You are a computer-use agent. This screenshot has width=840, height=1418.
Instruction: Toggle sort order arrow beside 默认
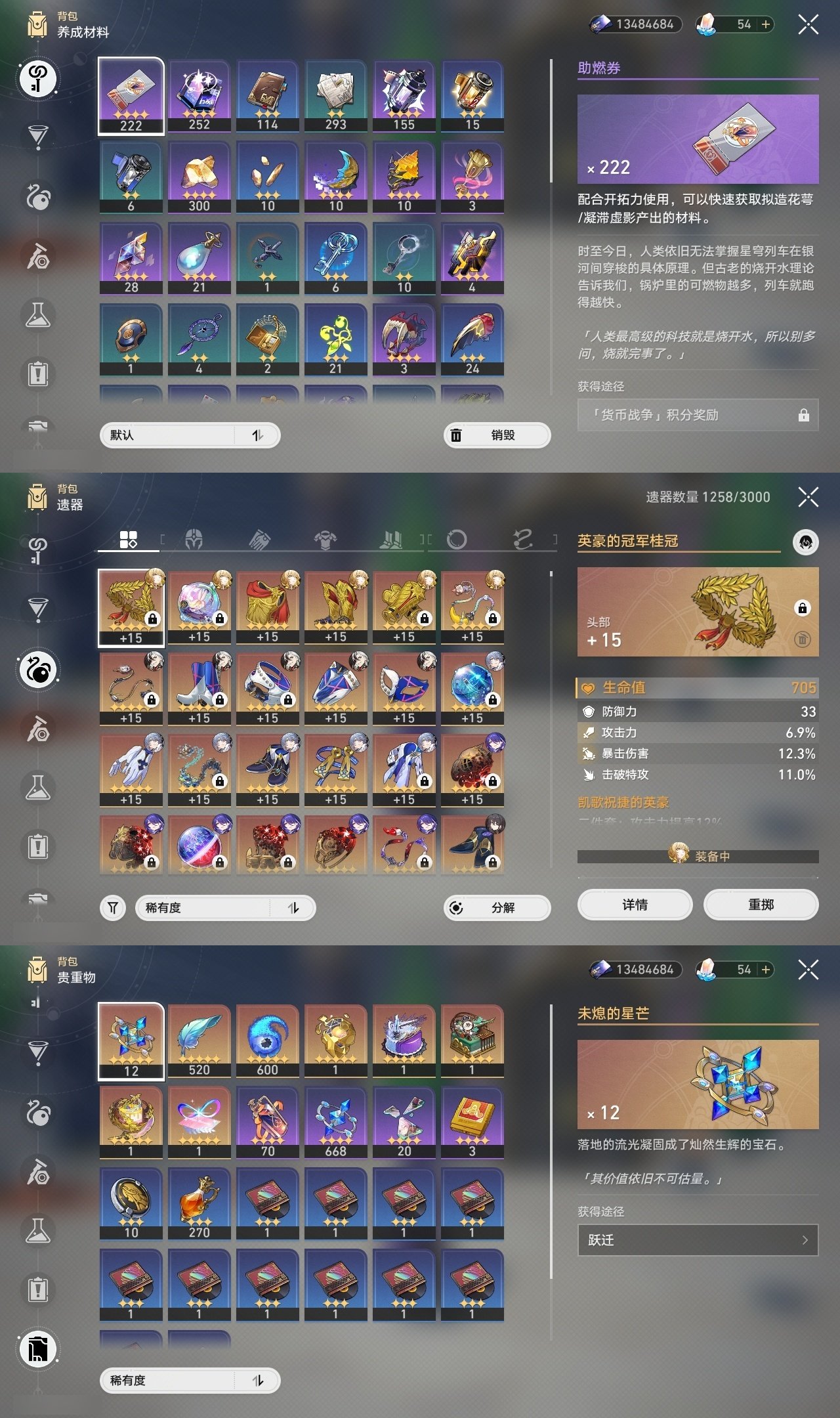click(x=258, y=435)
